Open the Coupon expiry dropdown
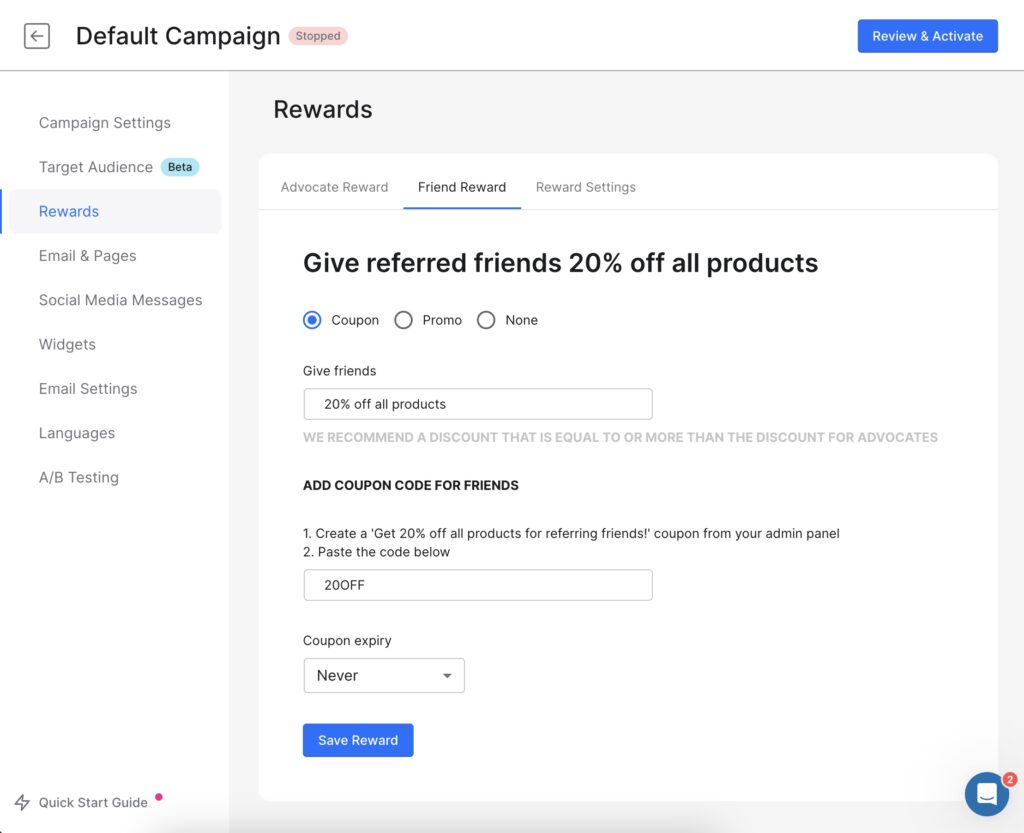The image size is (1024, 833). point(383,675)
